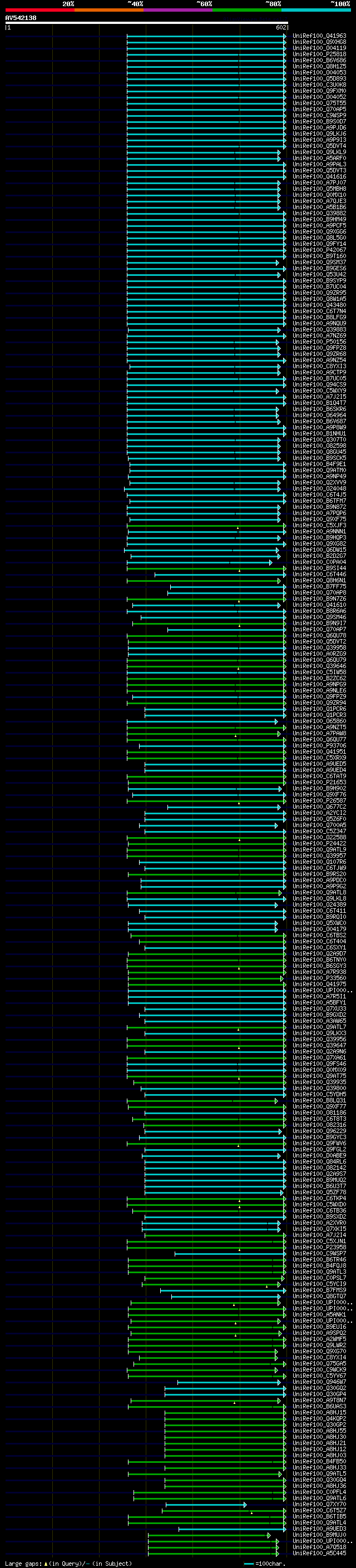The image size is (356, 1568).
Task: Click the UniRef100_B7FF75 label
Action: [319, 586]
